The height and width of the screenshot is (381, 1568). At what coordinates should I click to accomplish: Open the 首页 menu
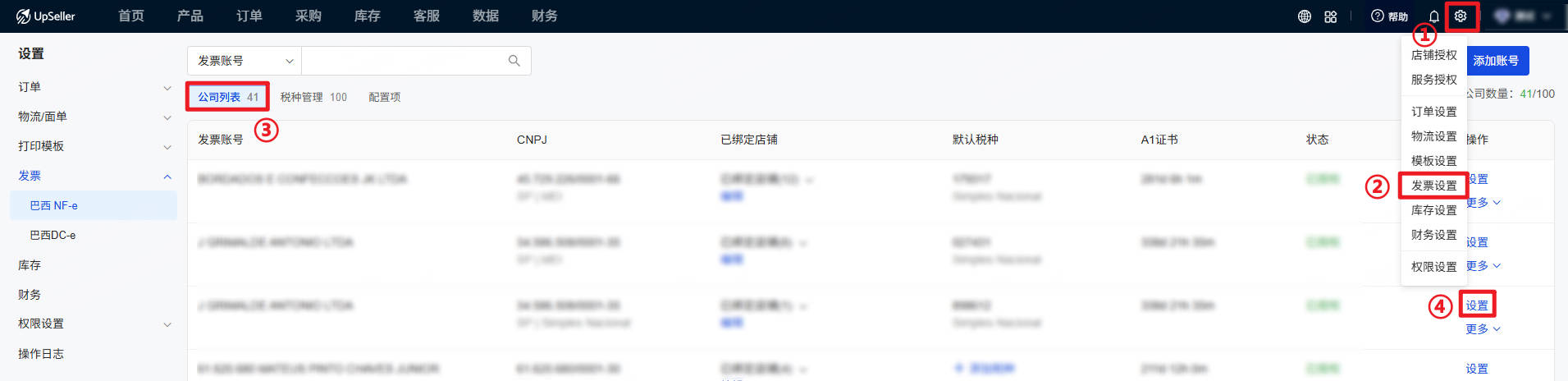pos(131,16)
